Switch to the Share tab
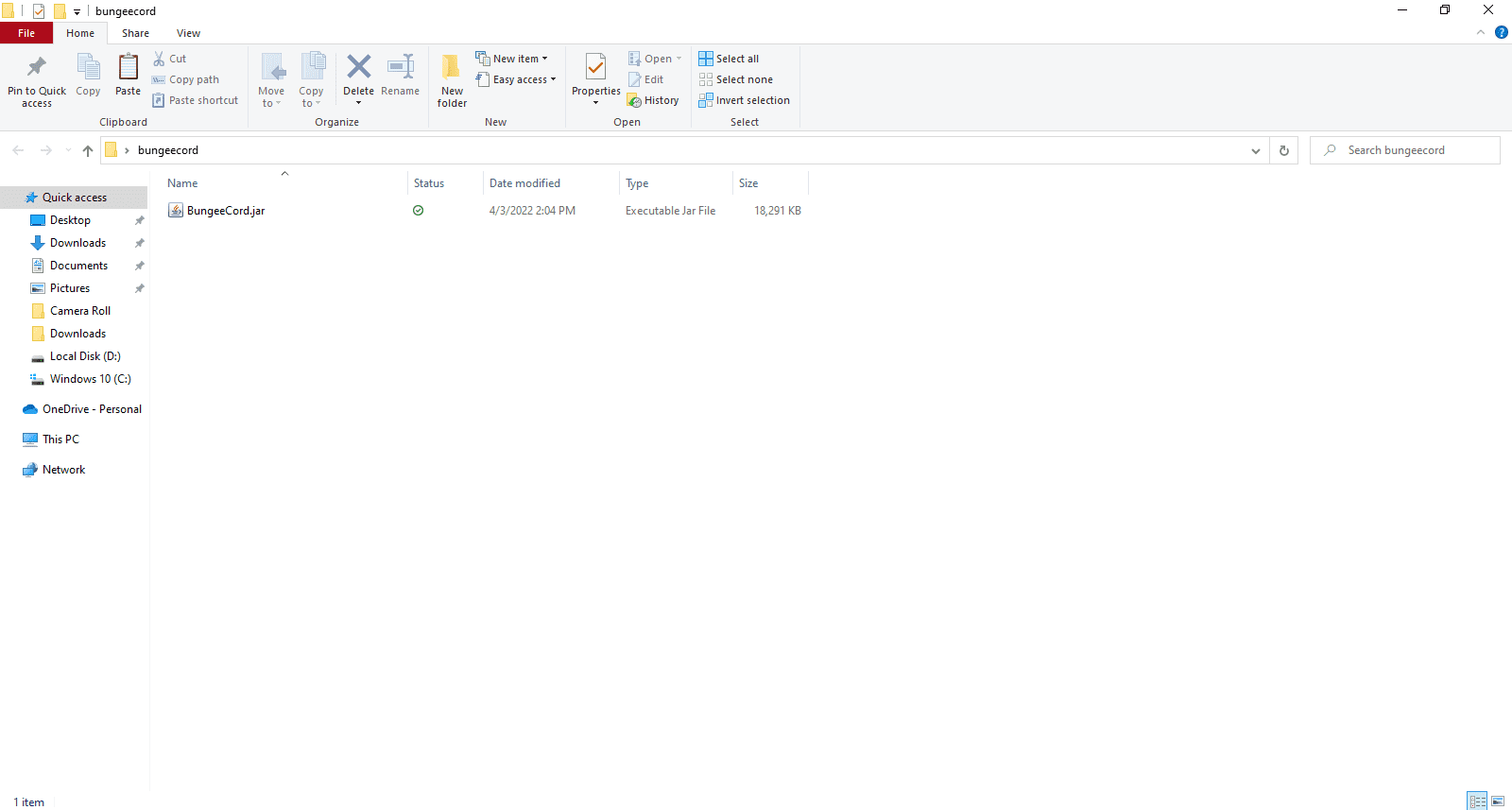Viewport: 1512px width, 810px height. pyautogui.click(x=135, y=33)
